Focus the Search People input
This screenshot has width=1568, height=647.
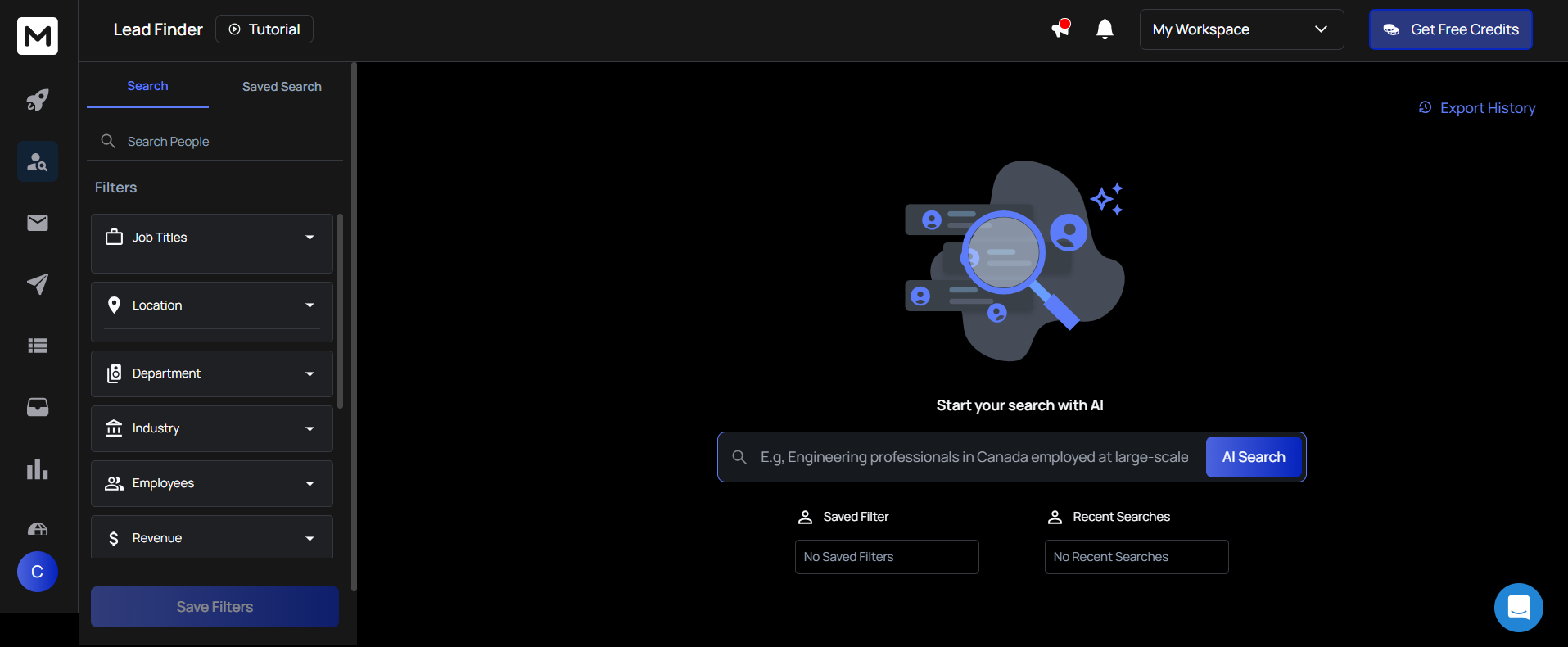click(x=215, y=142)
